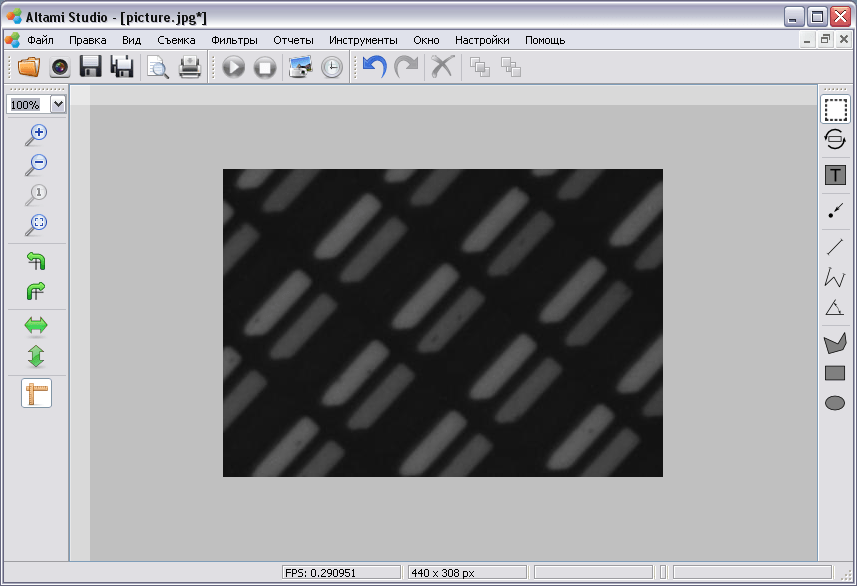Click the actual size magnifier labelled 1
Viewport: 857px width, 586px height.
click(36, 195)
